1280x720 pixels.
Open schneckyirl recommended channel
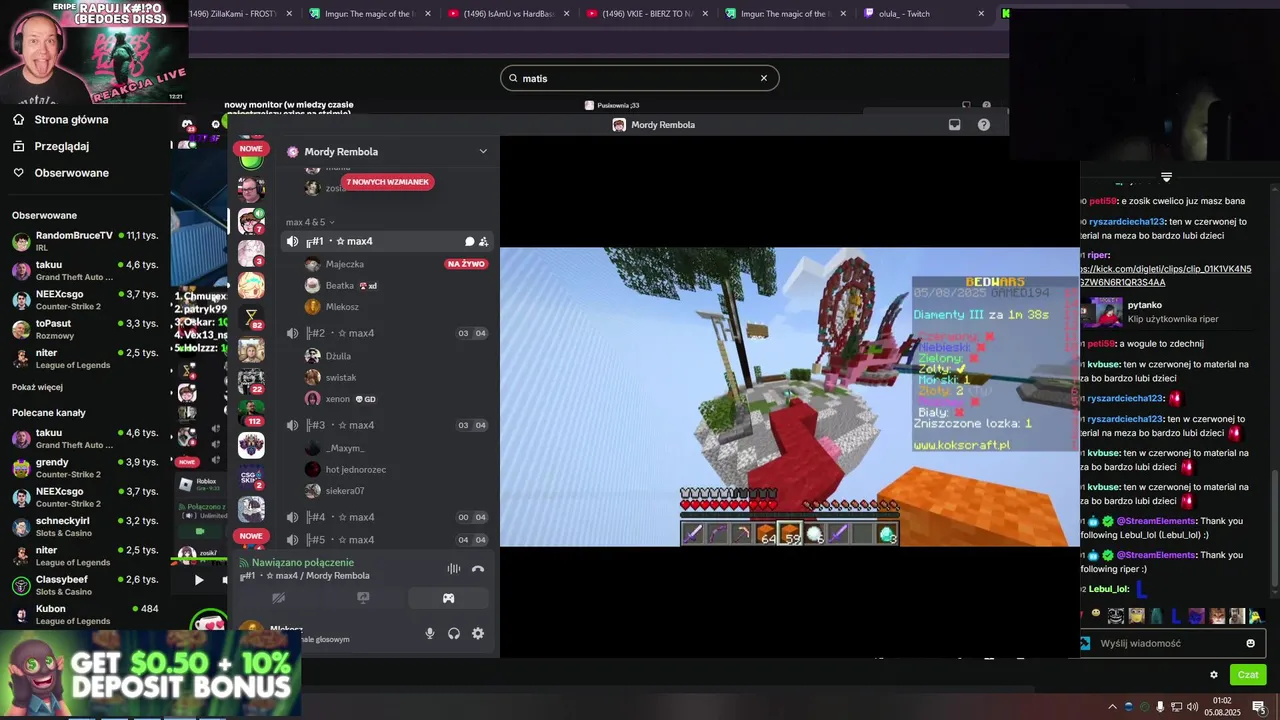click(86, 526)
